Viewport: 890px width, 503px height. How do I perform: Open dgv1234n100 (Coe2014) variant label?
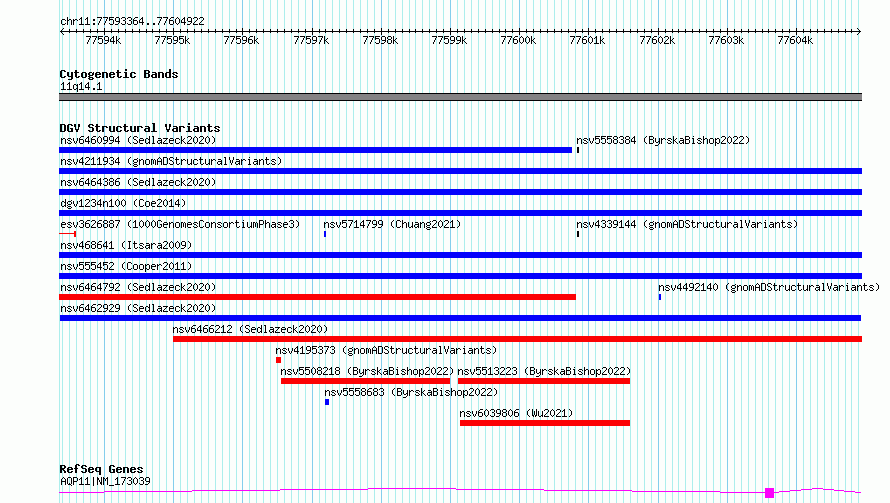click(123, 203)
